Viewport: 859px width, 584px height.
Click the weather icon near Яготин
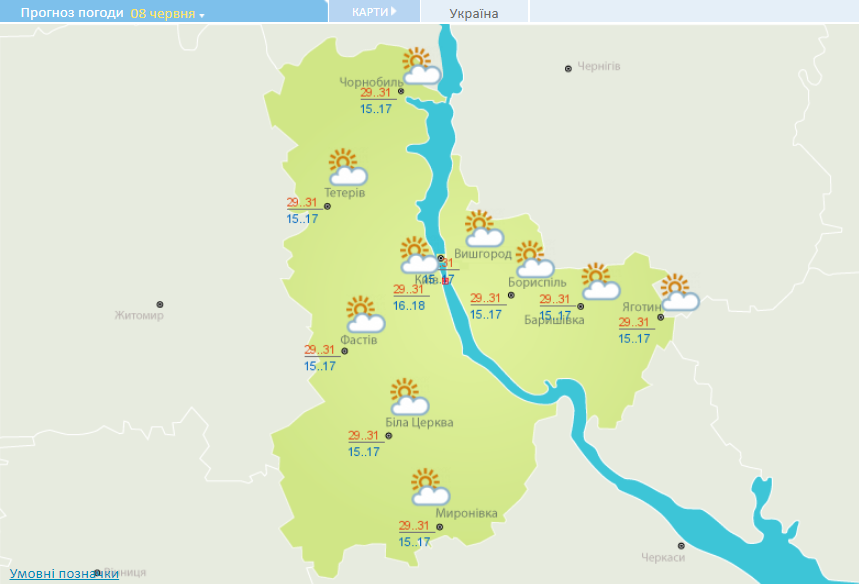pyautogui.click(x=679, y=293)
